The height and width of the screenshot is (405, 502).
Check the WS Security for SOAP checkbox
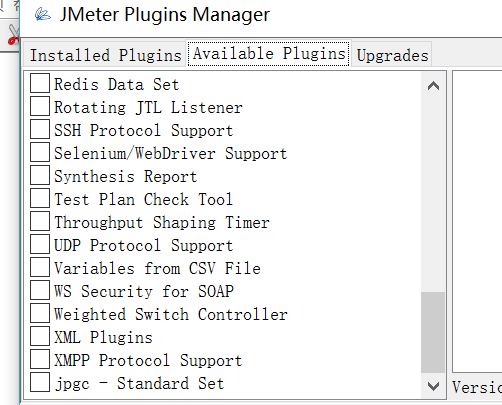[40, 290]
